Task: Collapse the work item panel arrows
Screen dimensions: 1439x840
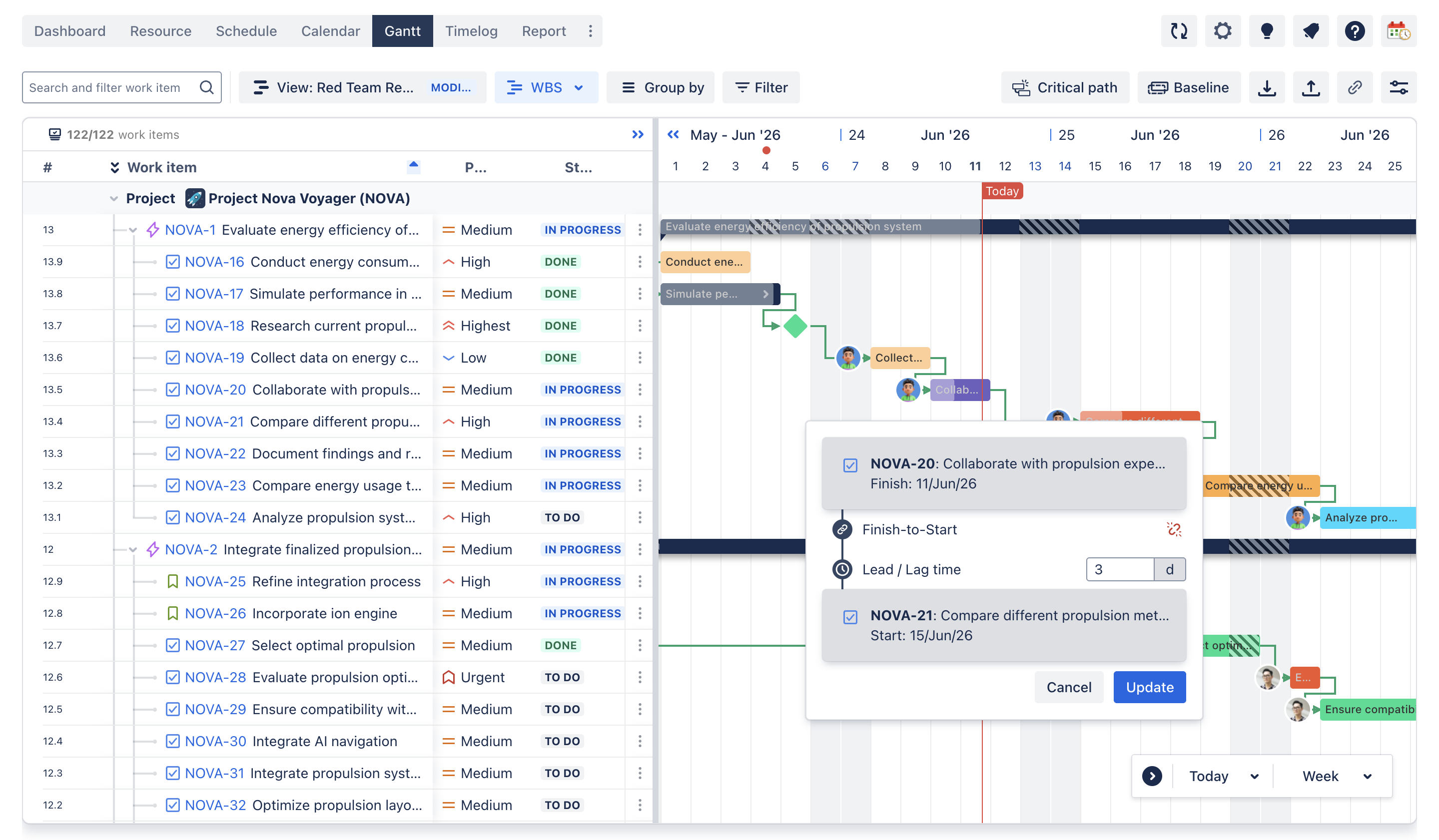Action: click(x=638, y=135)
